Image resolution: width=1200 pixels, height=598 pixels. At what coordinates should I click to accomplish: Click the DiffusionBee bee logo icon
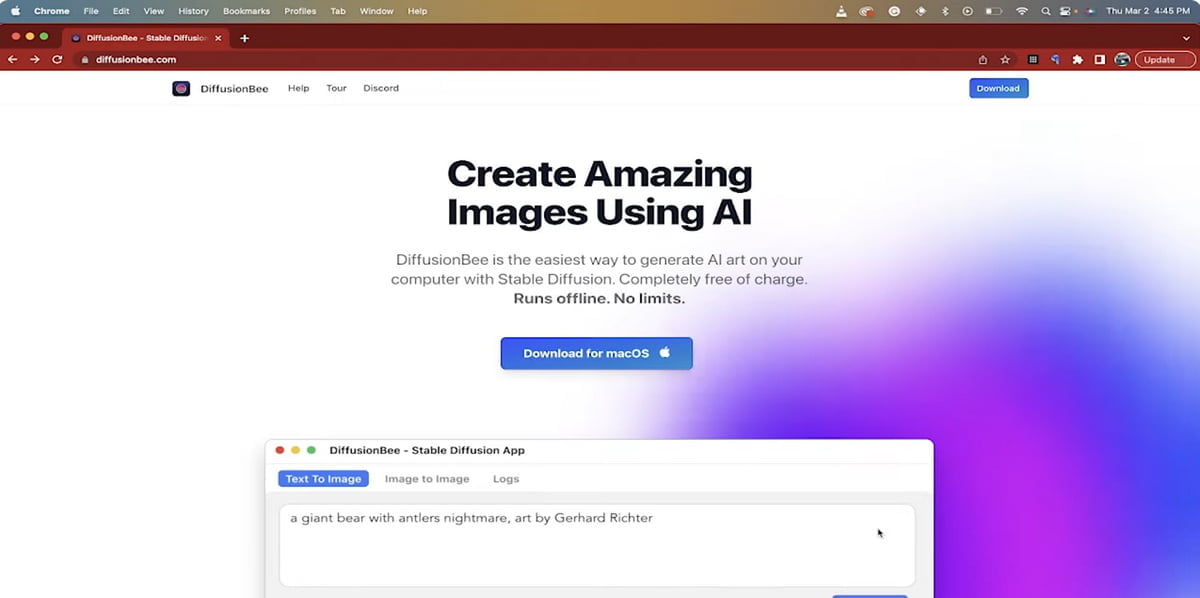[181, 88]
